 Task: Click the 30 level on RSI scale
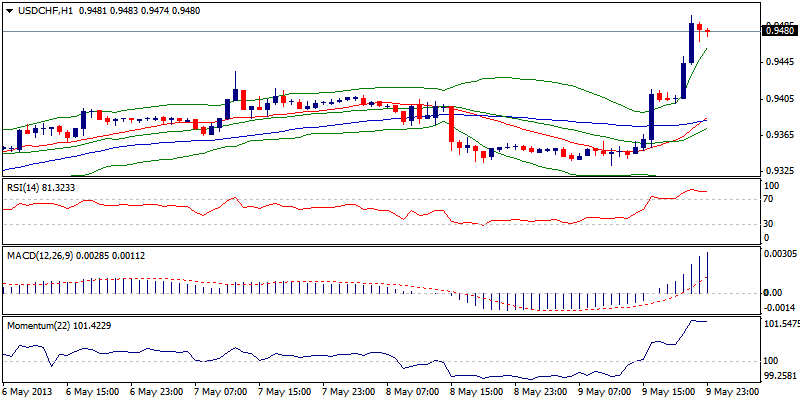click(x=769, y=223)
